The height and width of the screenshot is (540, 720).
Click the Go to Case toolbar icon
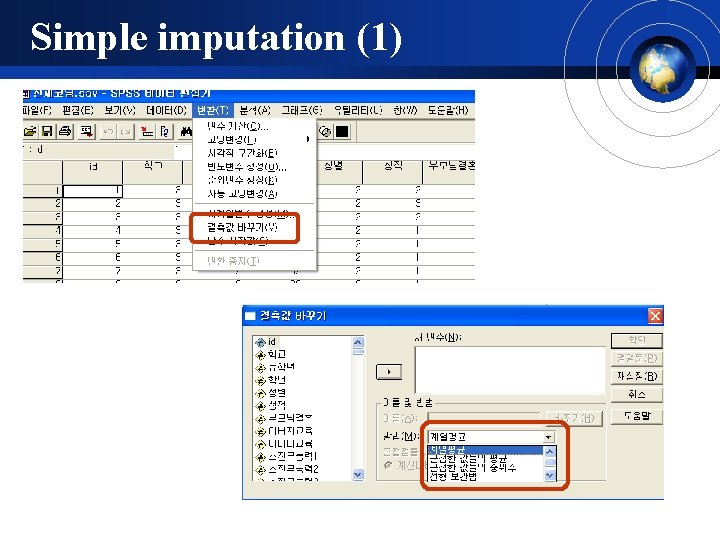(147, 132)
